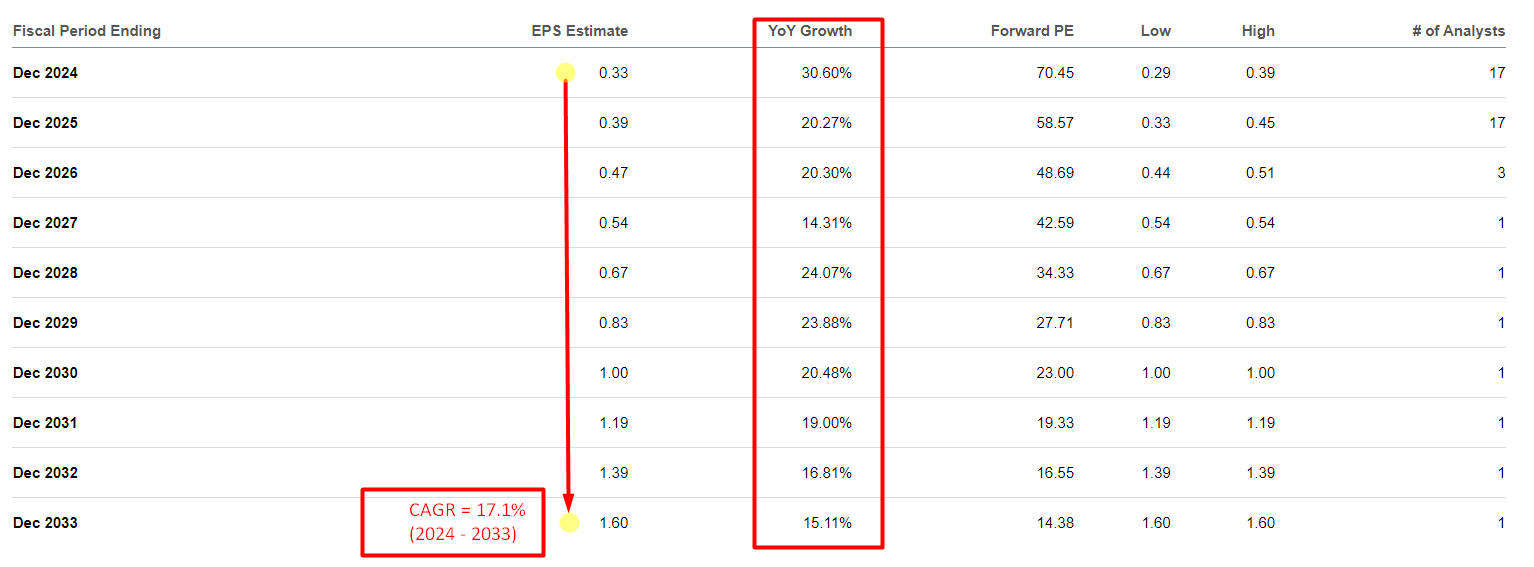Click the 15.11% YoY growth value
Image resolution: width=1534 pixels, height=567 pixels.
(x=827, y=523)
